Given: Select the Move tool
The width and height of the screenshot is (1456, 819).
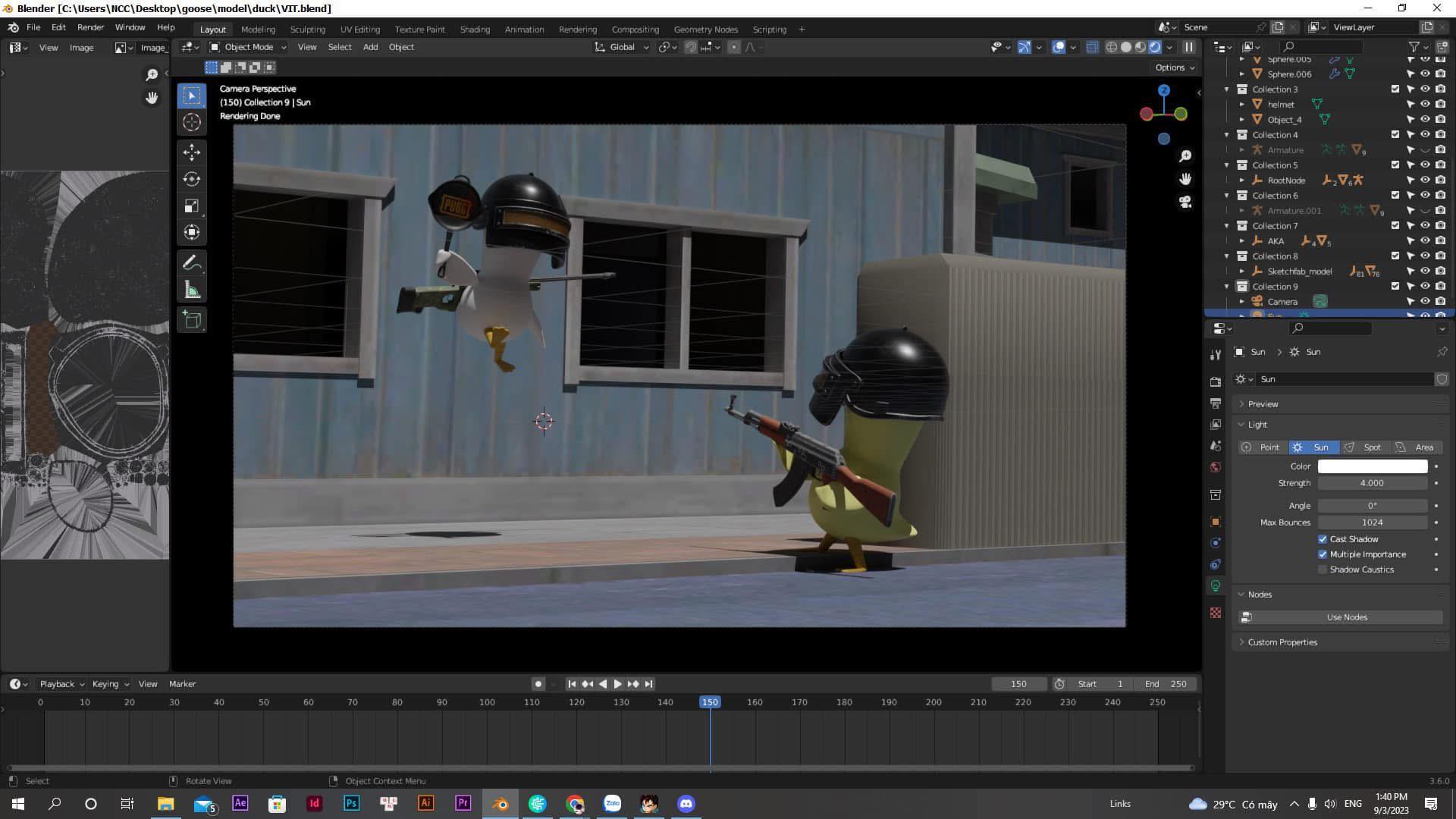Looking at the screenshot, I should coord(192,152).
